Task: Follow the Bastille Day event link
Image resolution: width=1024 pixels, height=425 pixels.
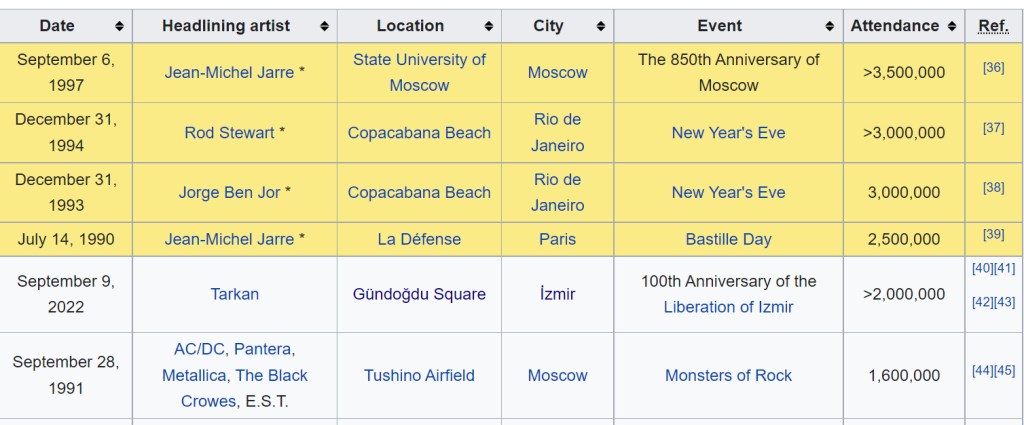Action: [x=728, y=239]
